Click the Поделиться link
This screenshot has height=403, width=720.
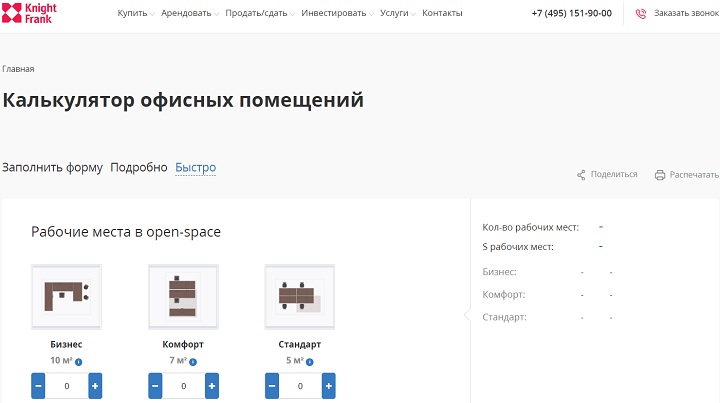(614, 174)
